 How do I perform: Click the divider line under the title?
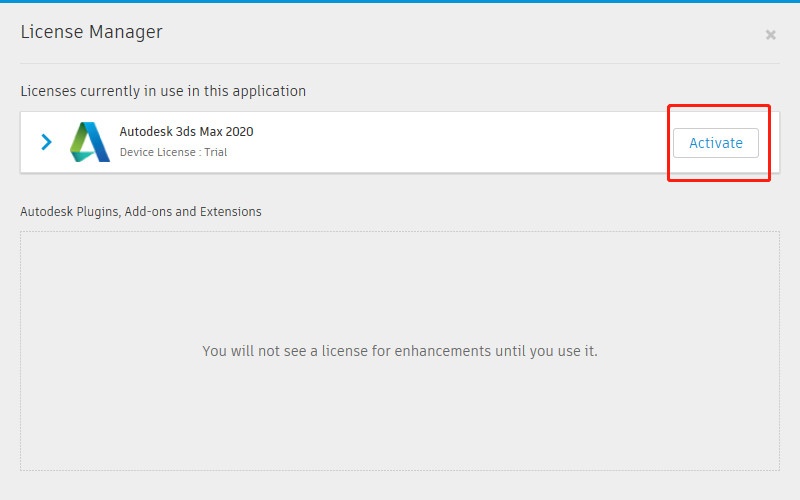[400, 64]
